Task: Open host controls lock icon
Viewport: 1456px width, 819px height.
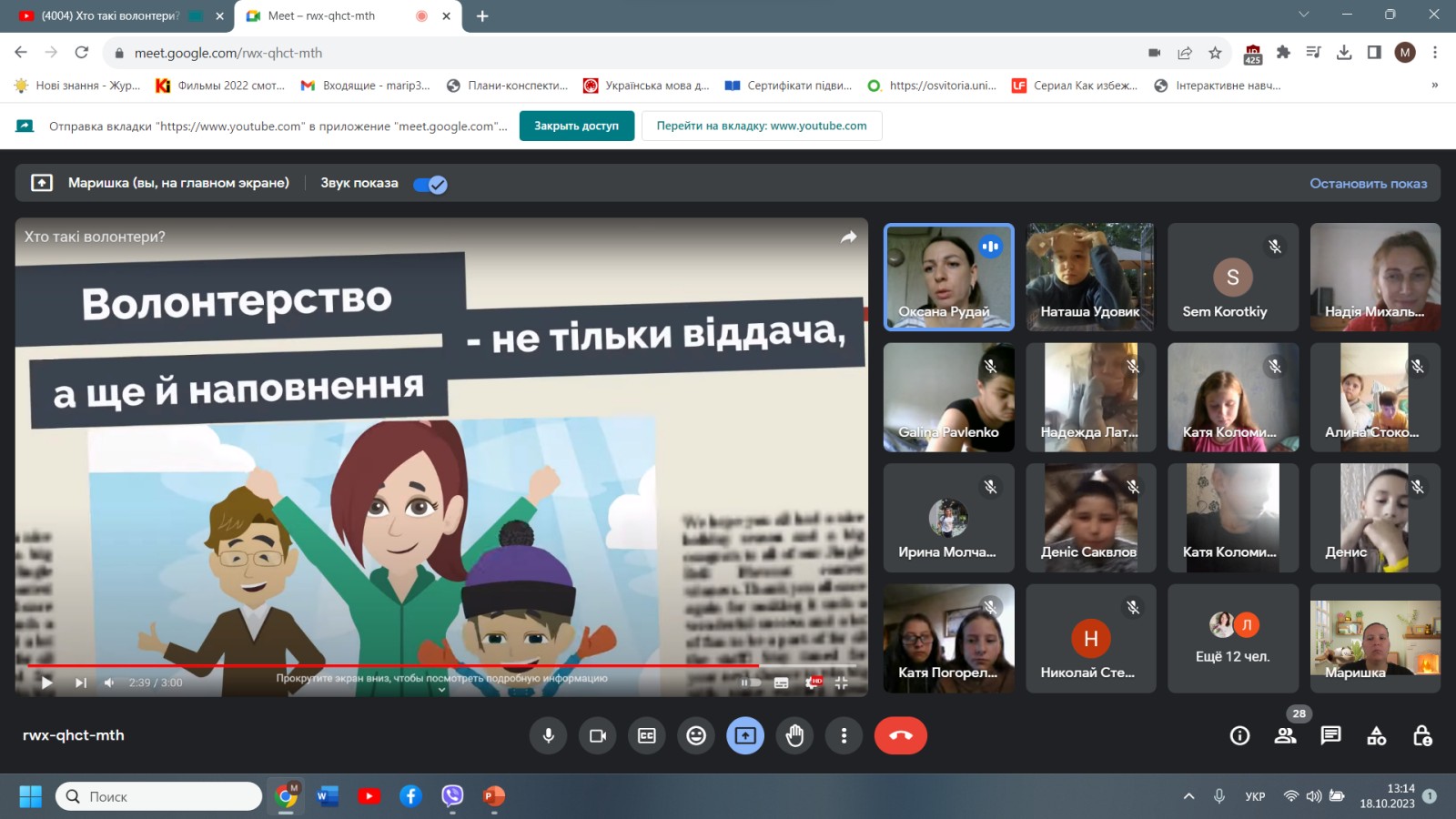Action: pos(1422,735)
